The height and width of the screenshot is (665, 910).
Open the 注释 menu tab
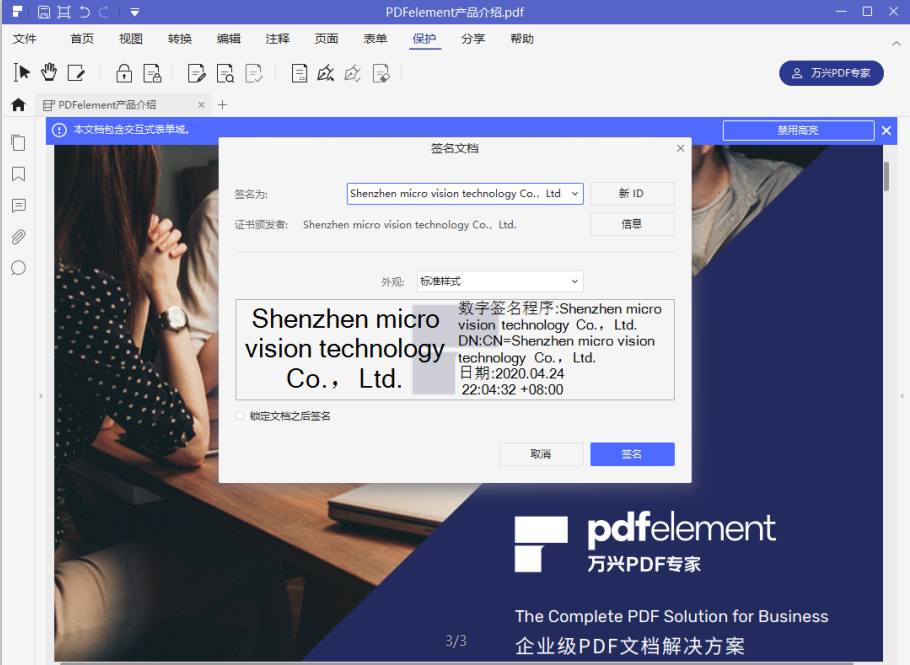pyautogui.click(x=277, y=39)
